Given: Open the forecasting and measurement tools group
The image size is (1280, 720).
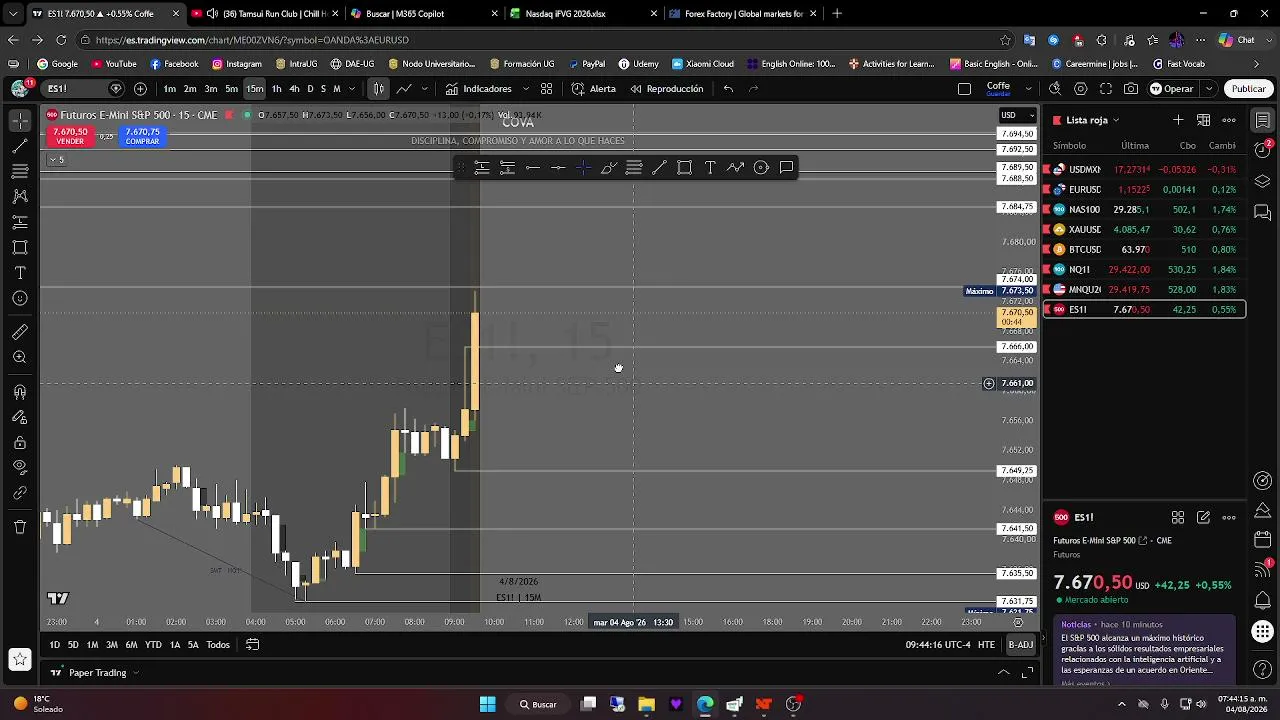Looking at the screenshot, I should (x=20, y=222).
